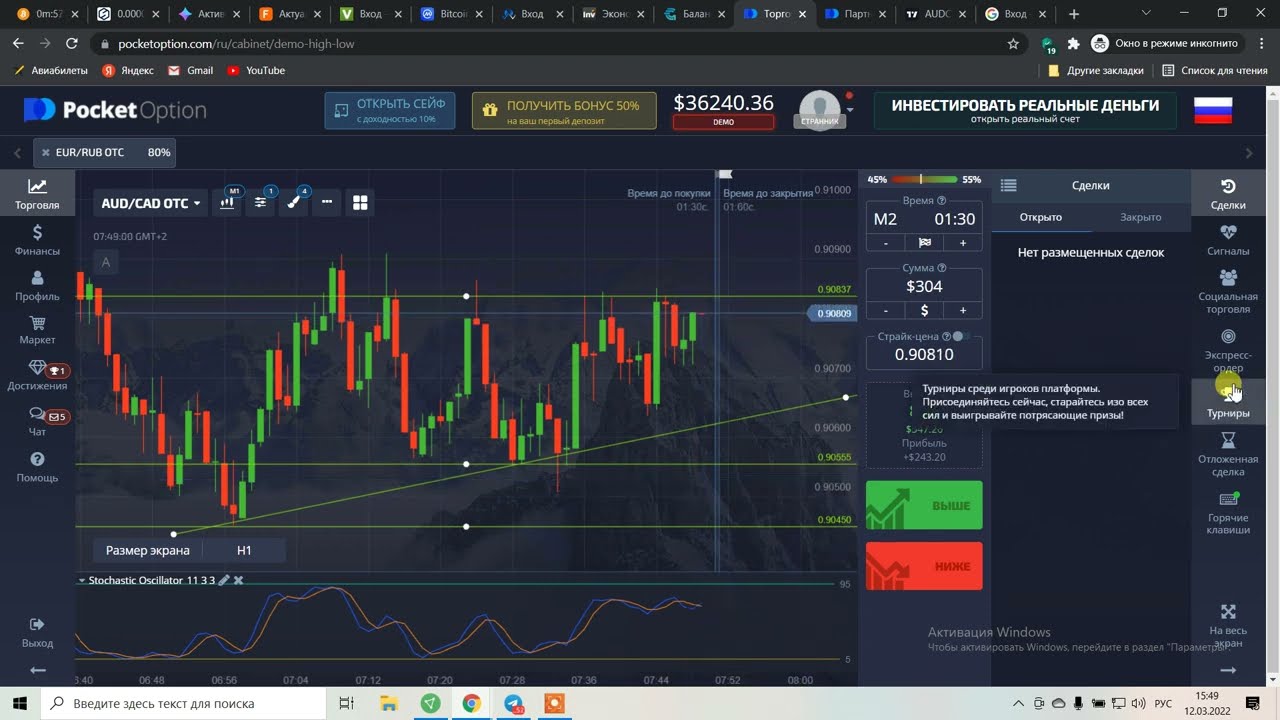Click the Сумма $304 amount field
The height and width of the screenshot is (720, 1280).
924,286
